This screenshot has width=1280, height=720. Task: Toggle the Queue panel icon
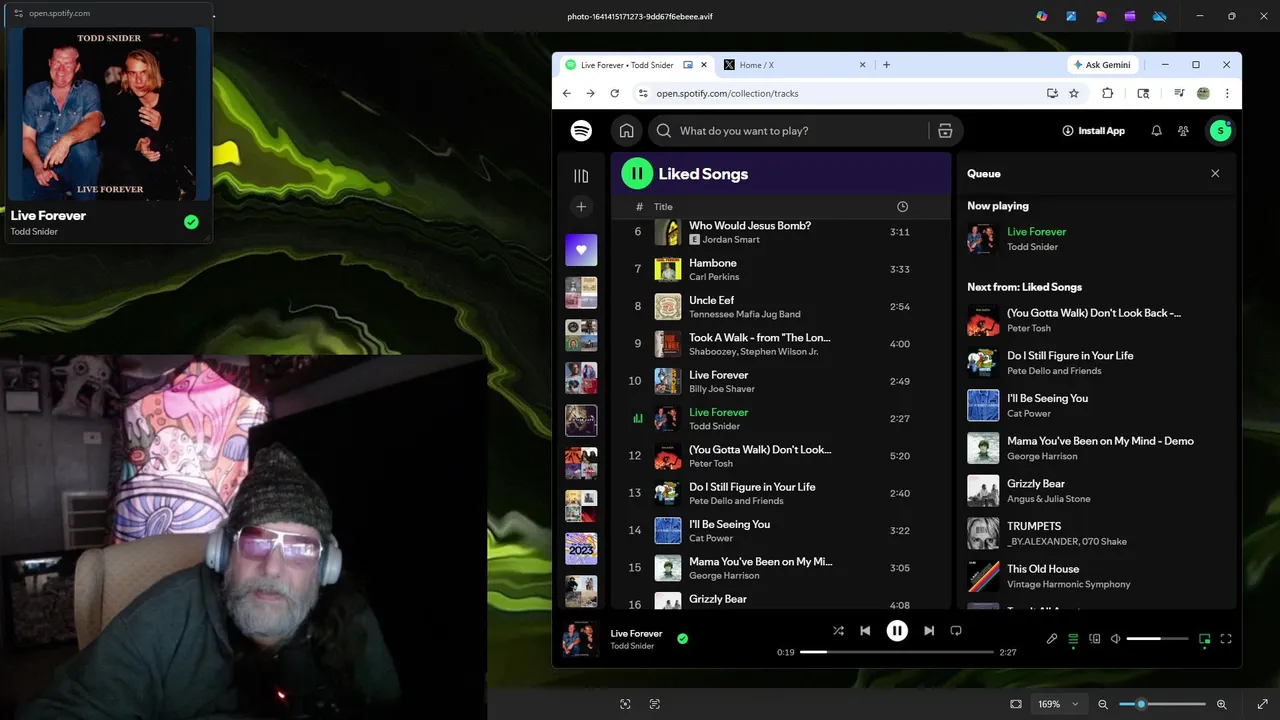pos(1073,639)
